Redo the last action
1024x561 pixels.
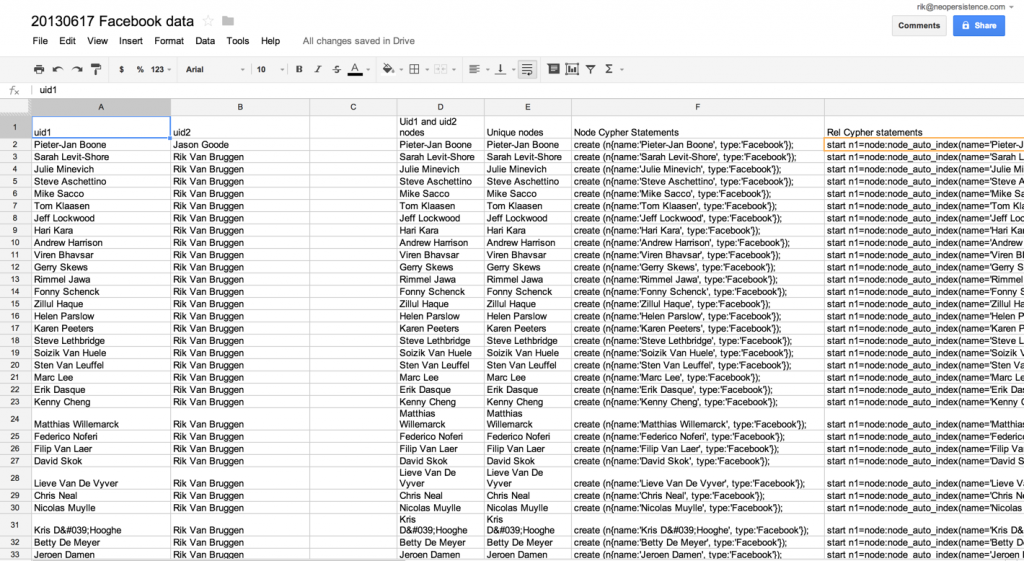click(77, 69)
